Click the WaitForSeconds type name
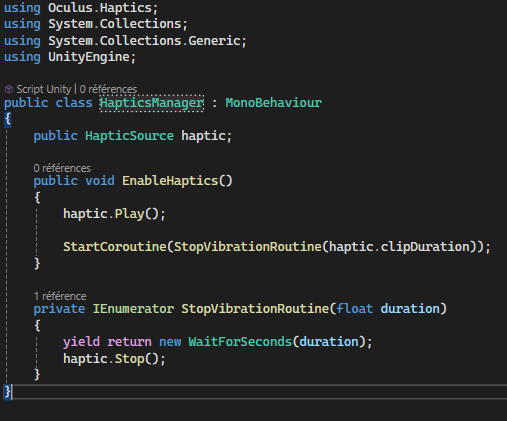This screenshot has height=421, width=507. click(240, 342)
